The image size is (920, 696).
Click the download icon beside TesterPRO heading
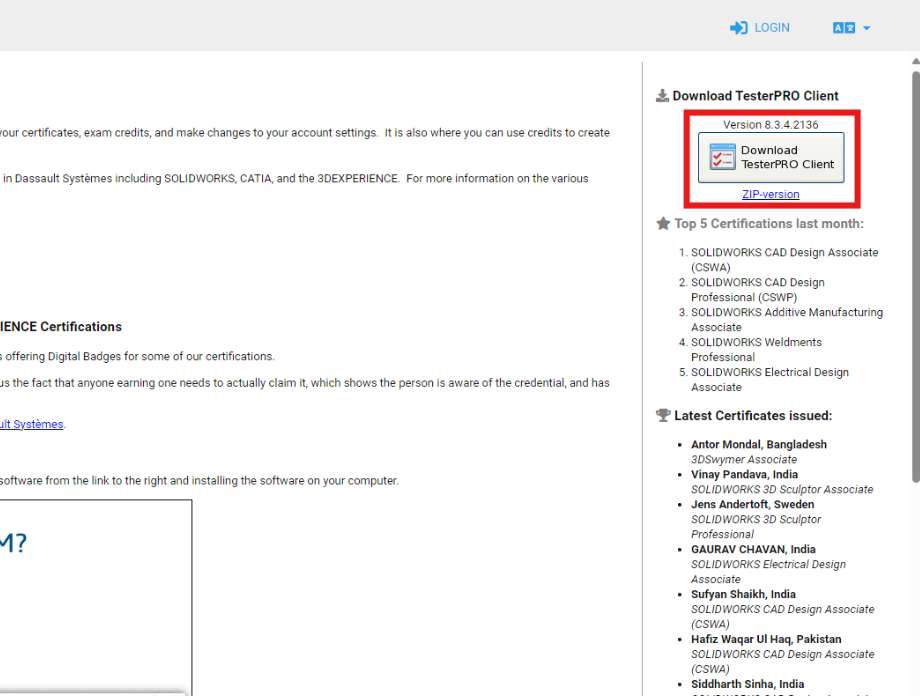click(x=662, y=96)
